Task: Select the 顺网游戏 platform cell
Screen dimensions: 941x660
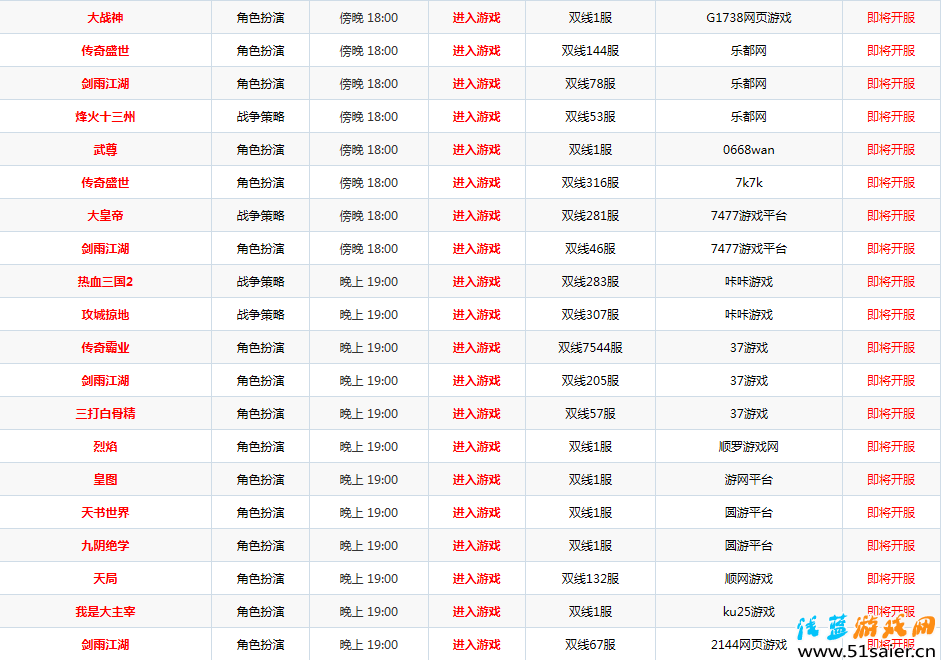Action: pos(749,579)
